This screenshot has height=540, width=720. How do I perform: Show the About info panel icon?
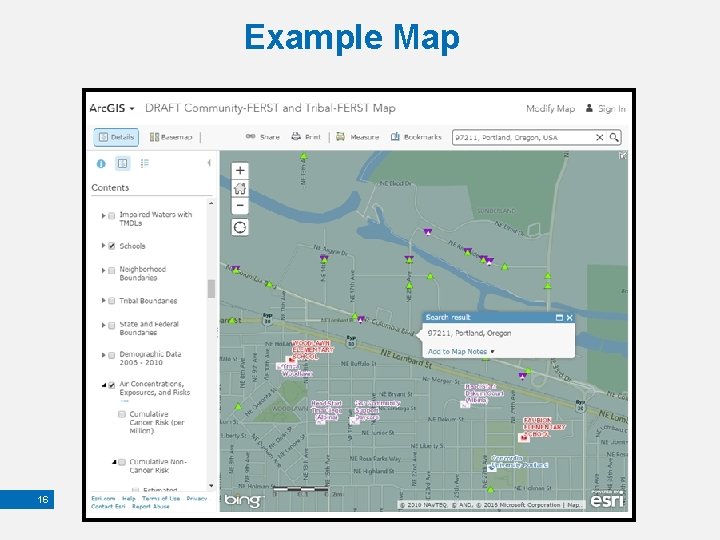tap(101, 163)
